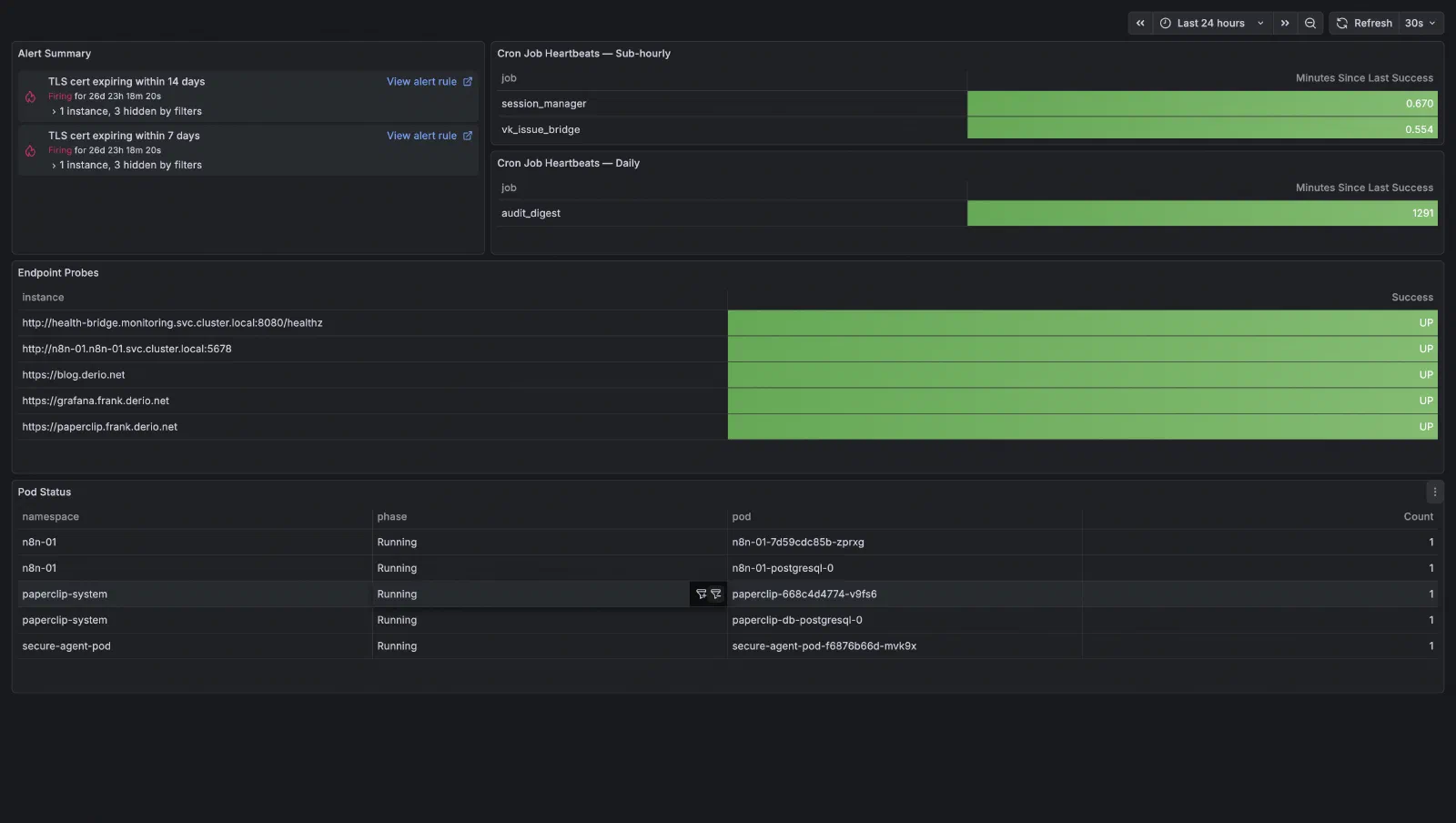The height and width of the screenshot is (823, 1456).
Task: Select the session_manager job cell
Action: (732, 104)
